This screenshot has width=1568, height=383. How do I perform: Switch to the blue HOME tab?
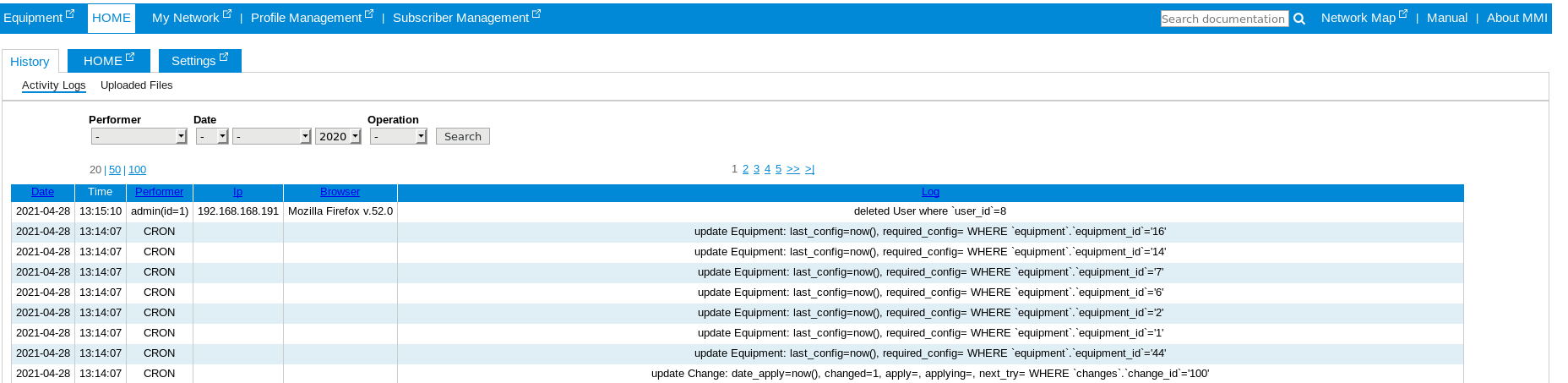109,61
